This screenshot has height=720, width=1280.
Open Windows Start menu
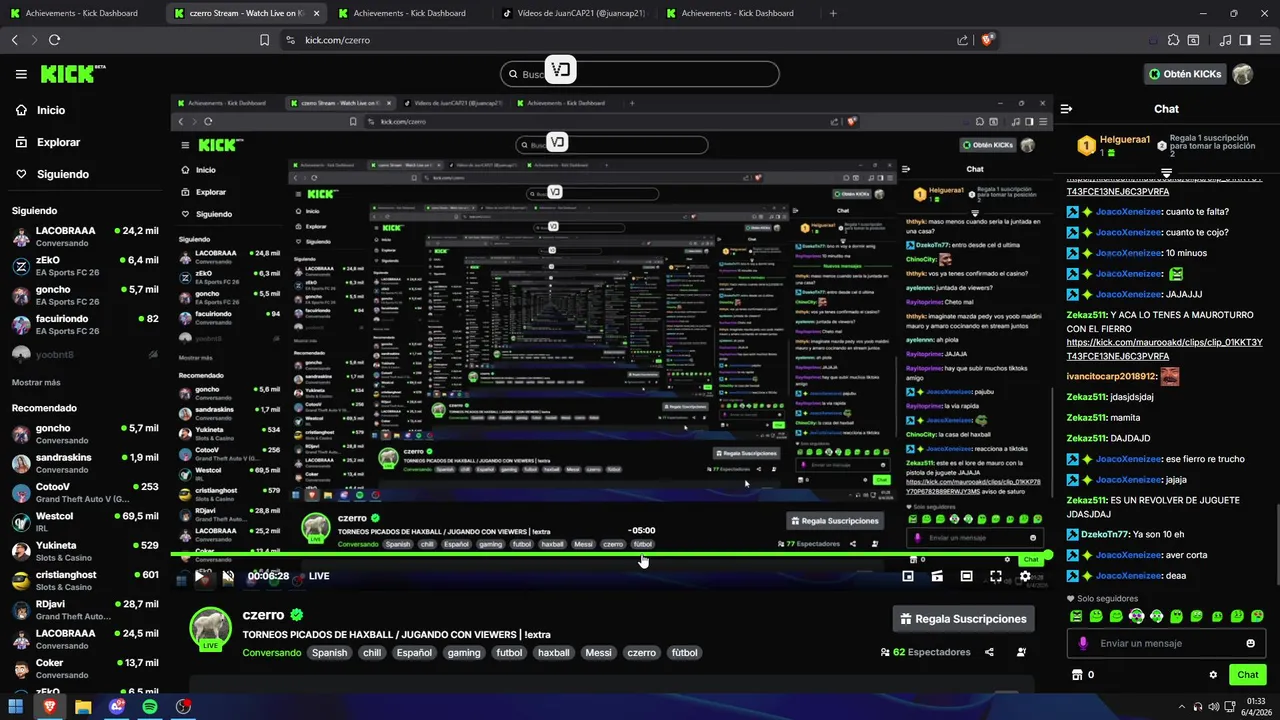coord(16,706)
